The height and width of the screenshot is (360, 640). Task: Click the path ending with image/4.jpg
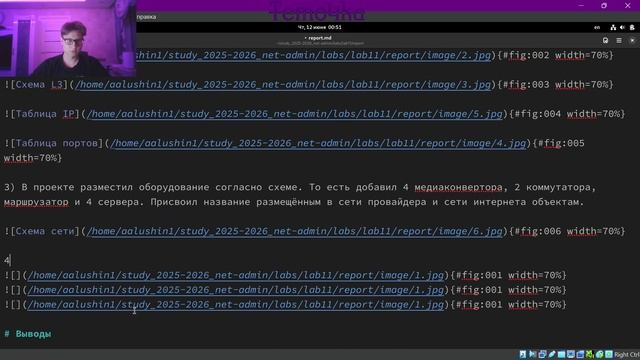(318, 143)
